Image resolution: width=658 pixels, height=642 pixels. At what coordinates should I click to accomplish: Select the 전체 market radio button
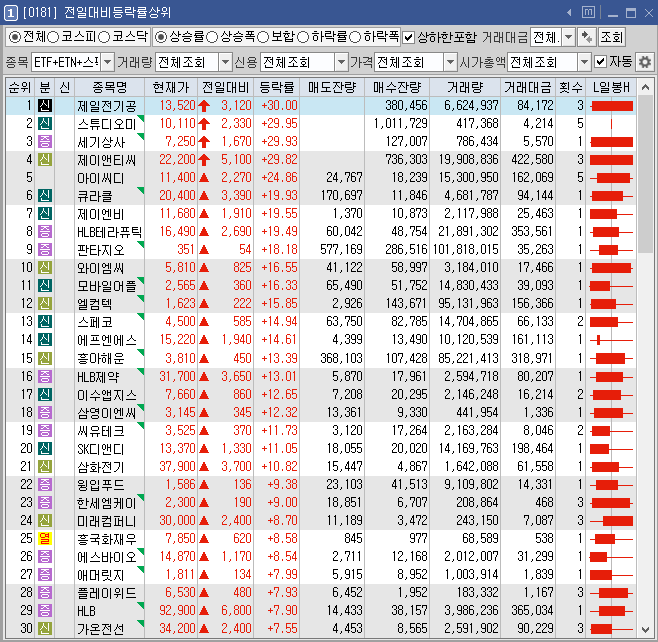tap(15, 37)
